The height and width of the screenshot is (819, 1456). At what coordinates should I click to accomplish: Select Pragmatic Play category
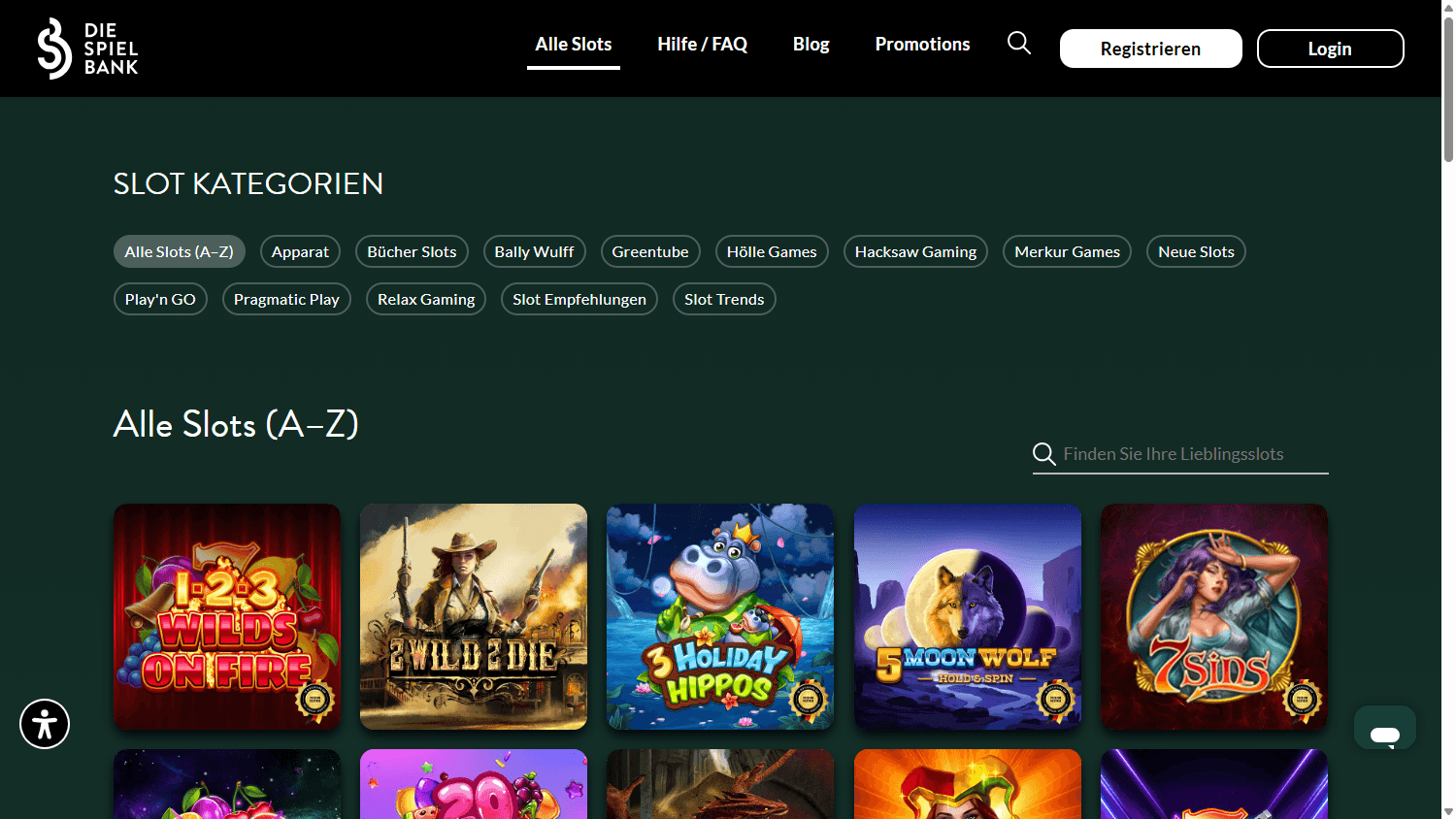coord(286,299)
